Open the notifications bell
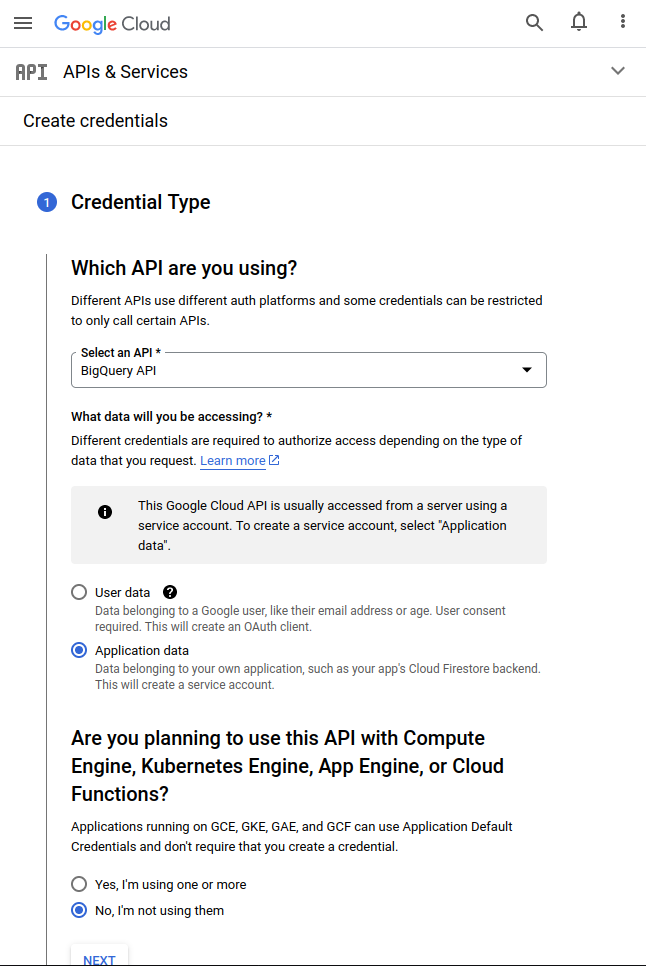 click(x=579, y=23)
